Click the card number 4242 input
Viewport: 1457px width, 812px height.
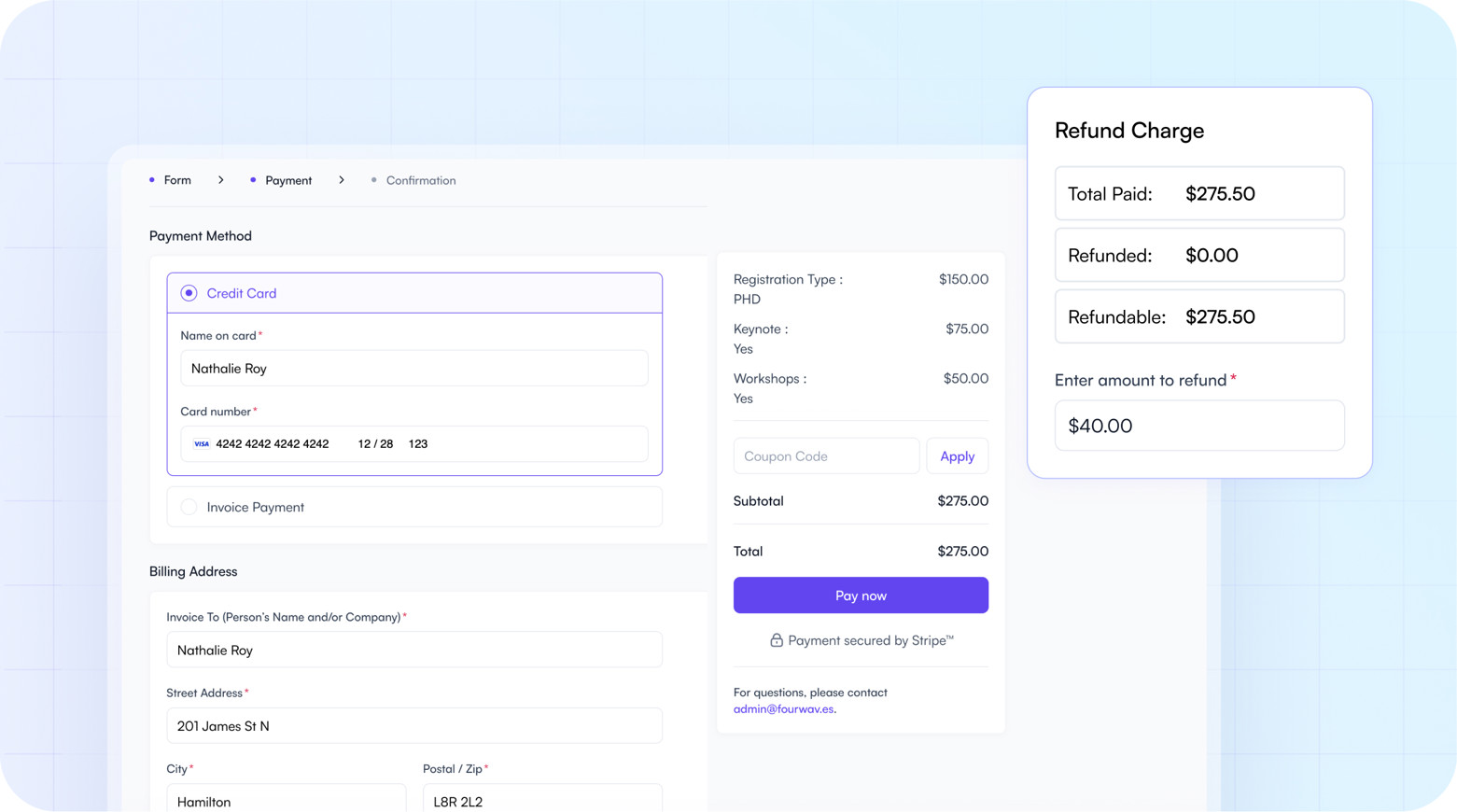[x=273, y=444]
